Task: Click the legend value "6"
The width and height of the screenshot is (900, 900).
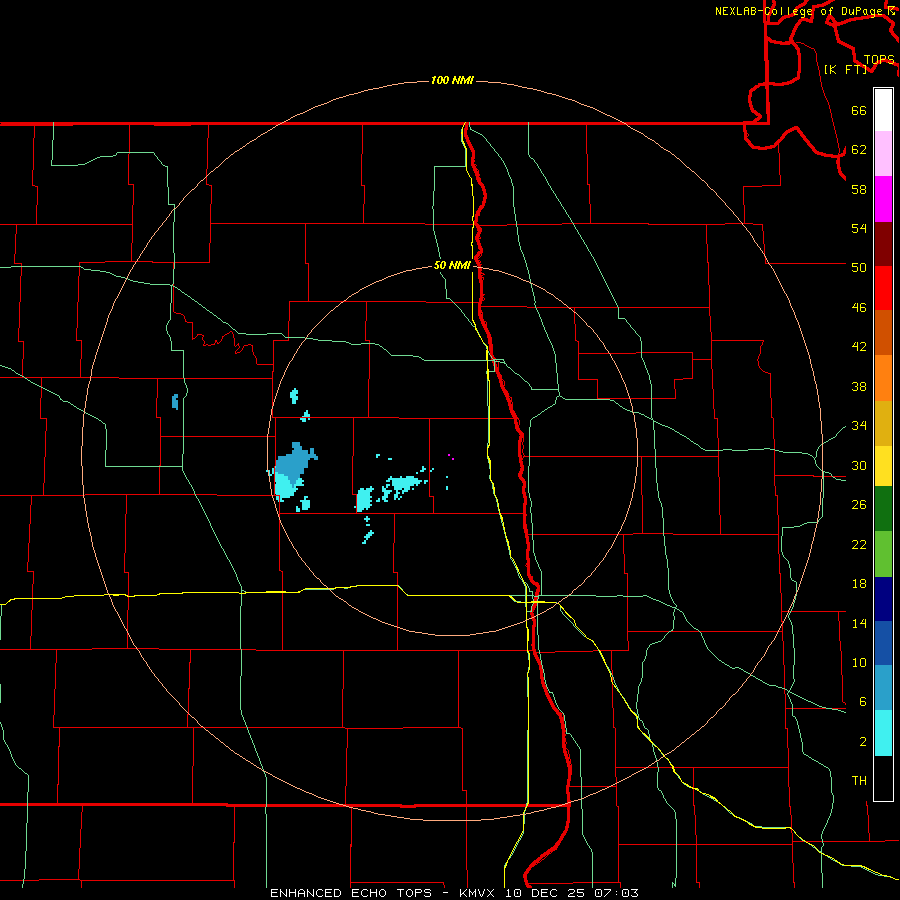Action: point(863,702)
